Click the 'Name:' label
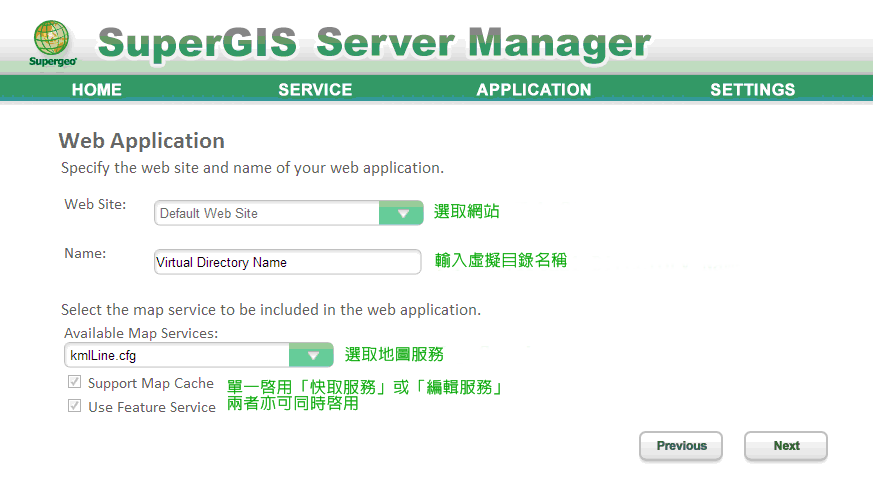 point(85,253)
